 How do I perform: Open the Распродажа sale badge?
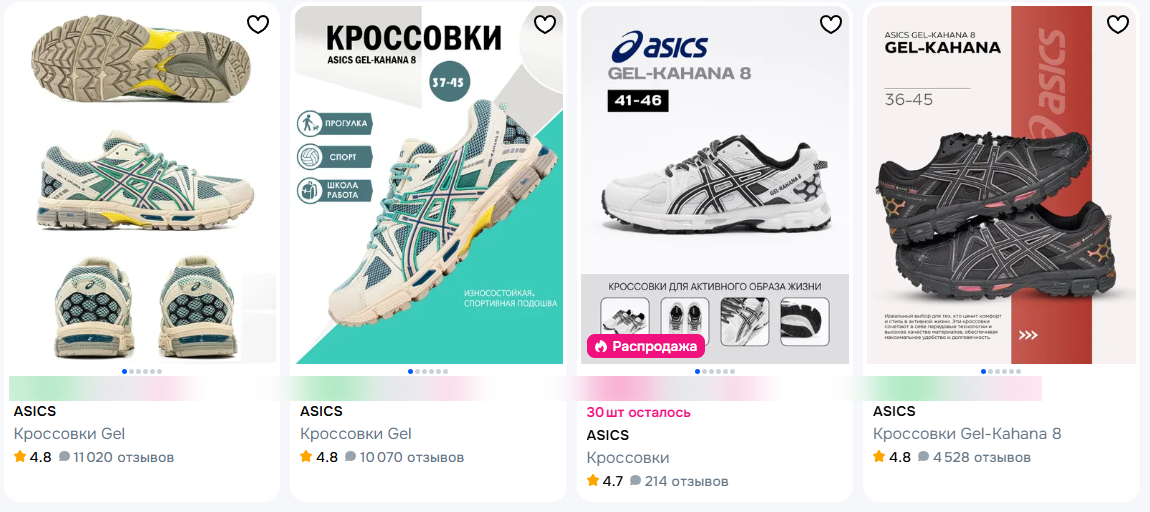(645, 346)
